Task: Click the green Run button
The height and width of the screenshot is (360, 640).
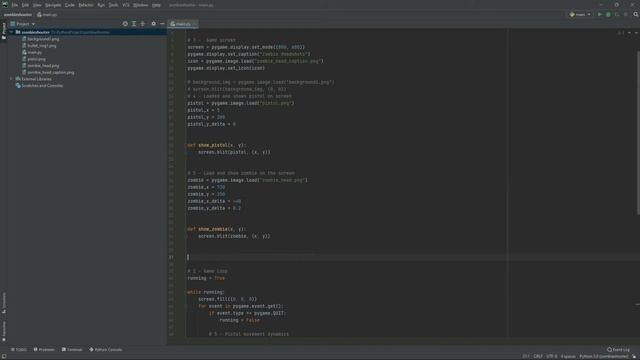Action: tap(600, 15)
